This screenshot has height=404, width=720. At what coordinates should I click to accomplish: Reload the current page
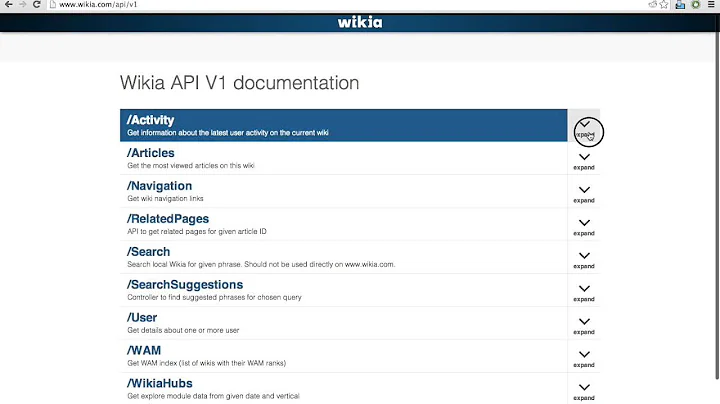(37, 5)
